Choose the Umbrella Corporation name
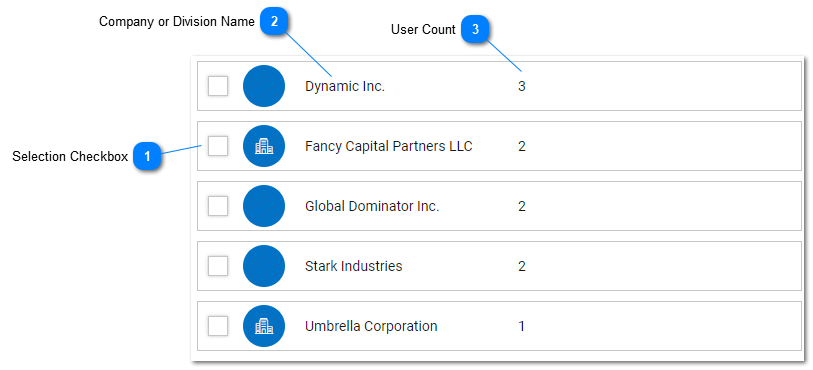Image resolution: width=813 pixels, height=370 pixels. tap(371, 326)
